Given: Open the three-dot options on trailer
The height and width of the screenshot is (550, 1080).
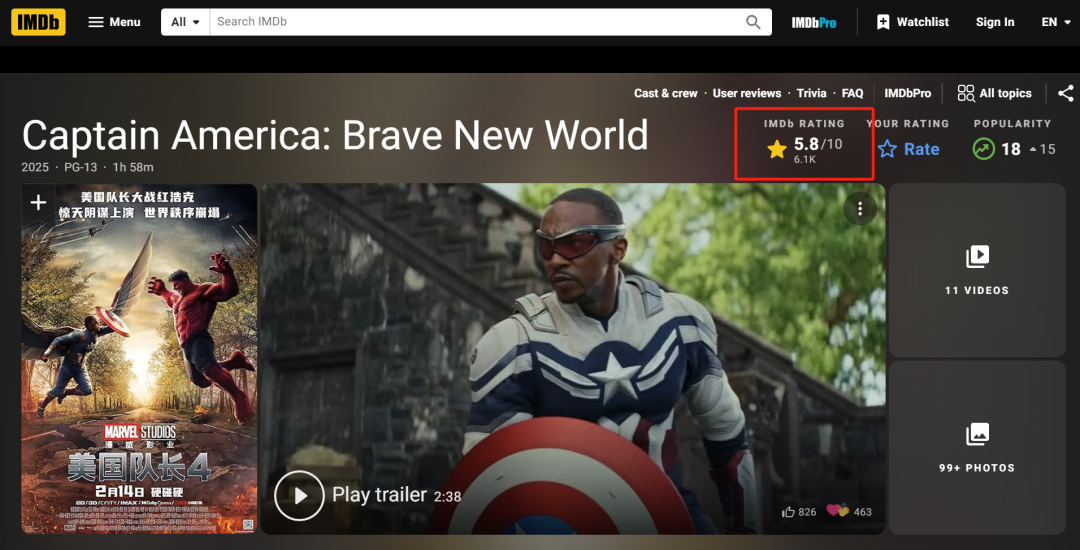Looking at the screenshot, I should click(860, 209).
